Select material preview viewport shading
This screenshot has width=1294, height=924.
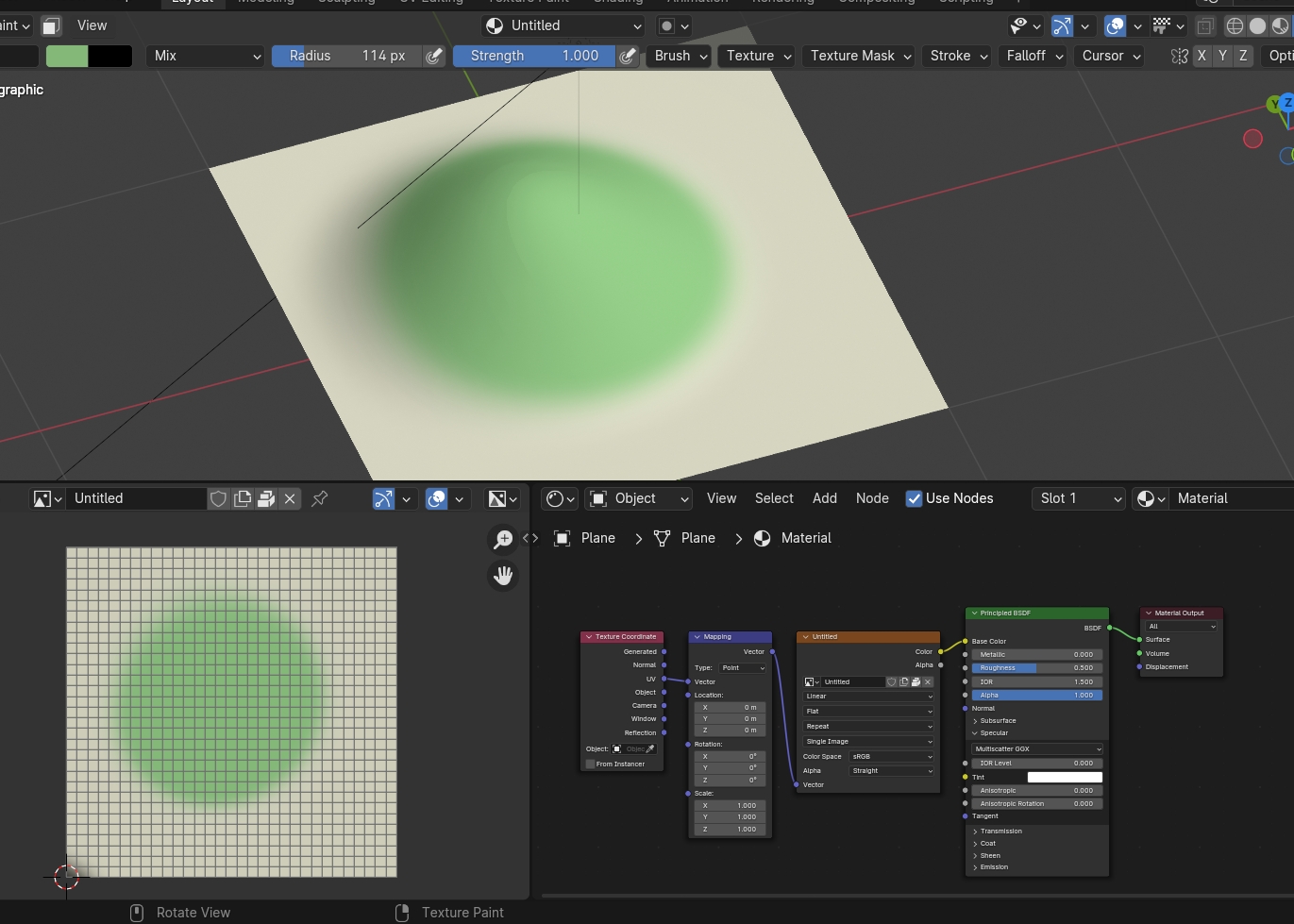(x=1281, y=25)
